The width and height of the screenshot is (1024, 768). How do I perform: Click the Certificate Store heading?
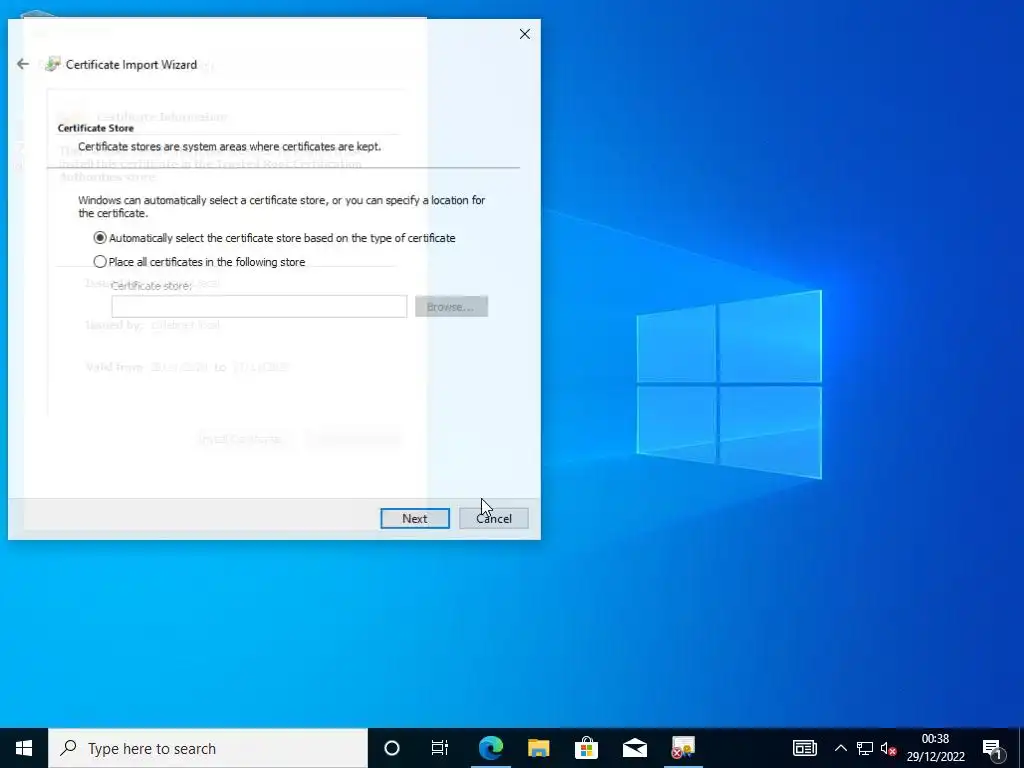click(96, 128)
